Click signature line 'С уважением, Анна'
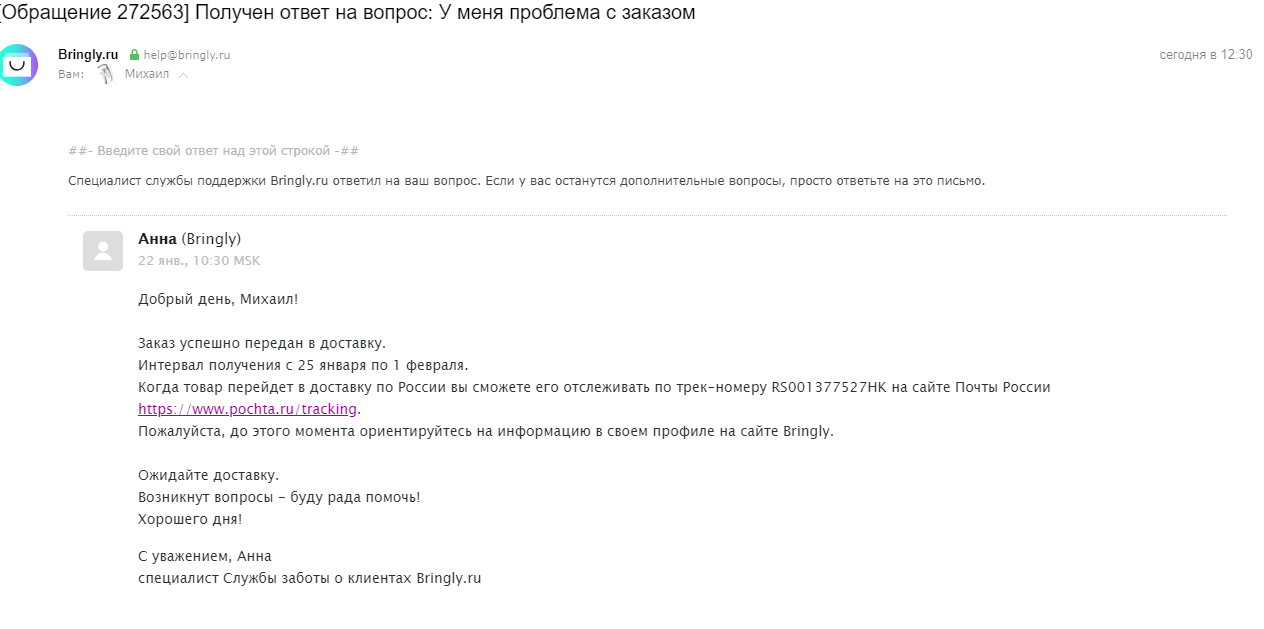 click(x=205, y=556)
